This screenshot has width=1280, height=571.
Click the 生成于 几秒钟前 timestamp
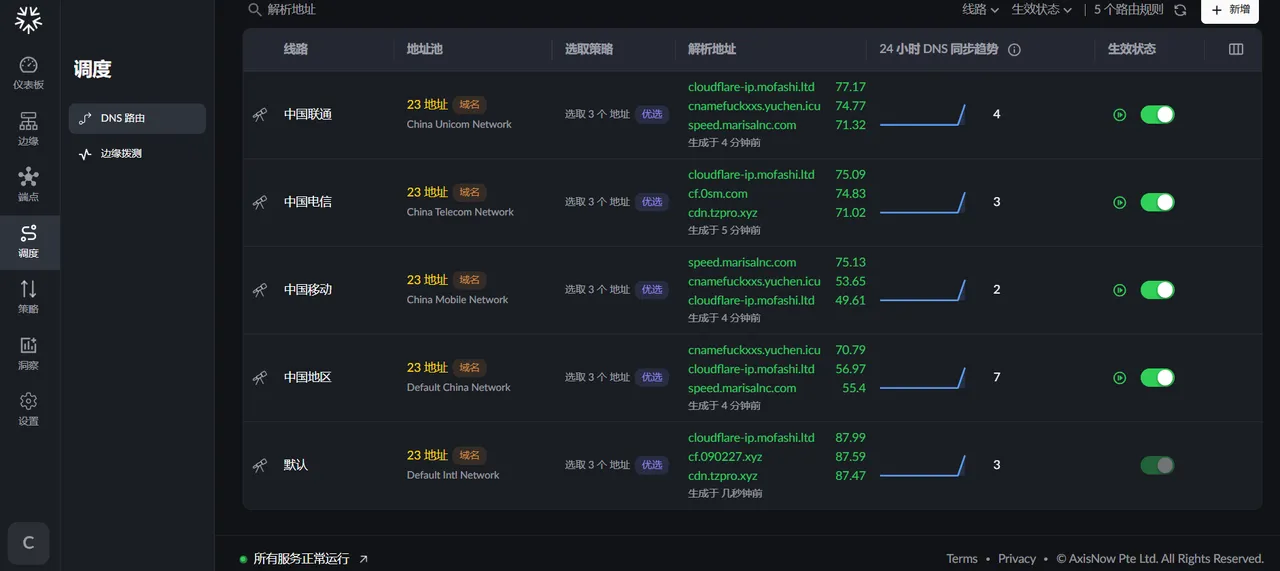point(725,494)
